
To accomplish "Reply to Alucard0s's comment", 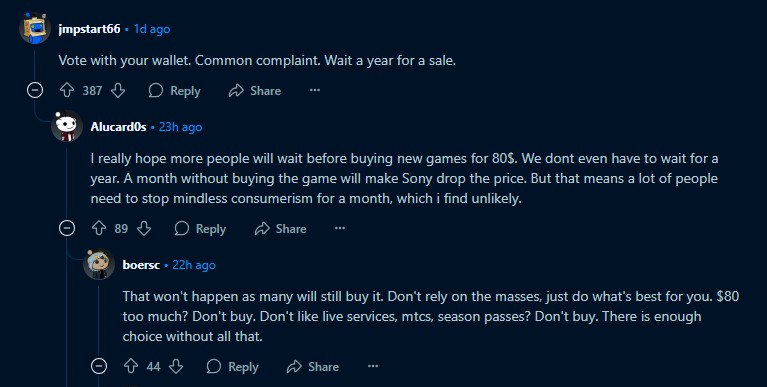I will click(x=200, y=228).
